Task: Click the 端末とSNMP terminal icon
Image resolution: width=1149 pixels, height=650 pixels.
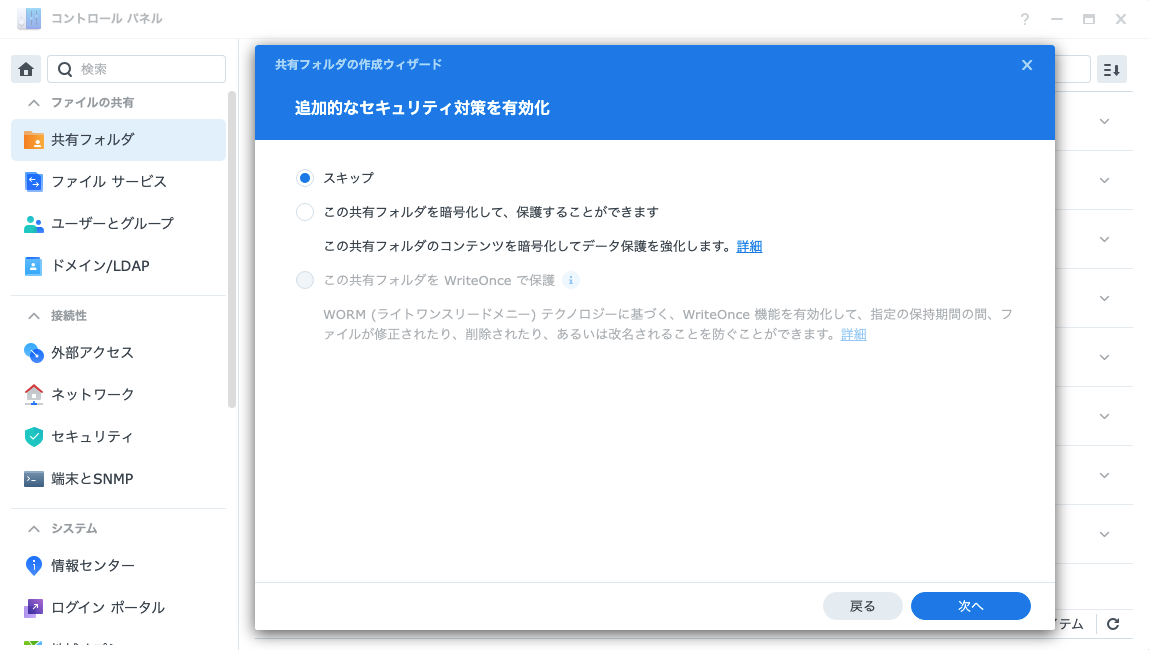Action: (x=33, y=479)
